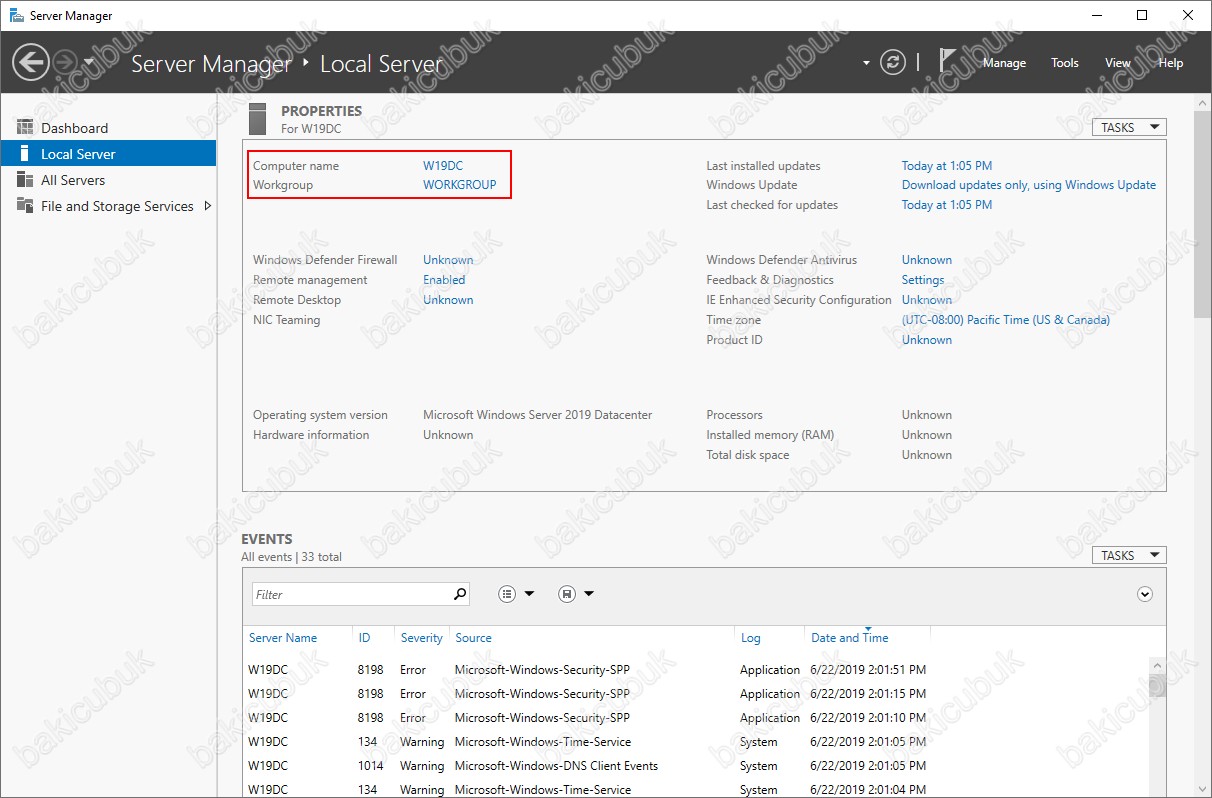The height and width of the screenshot is (798, 1212).
Task: Select Local Server in the sidebar
Action: pos(108,154)
